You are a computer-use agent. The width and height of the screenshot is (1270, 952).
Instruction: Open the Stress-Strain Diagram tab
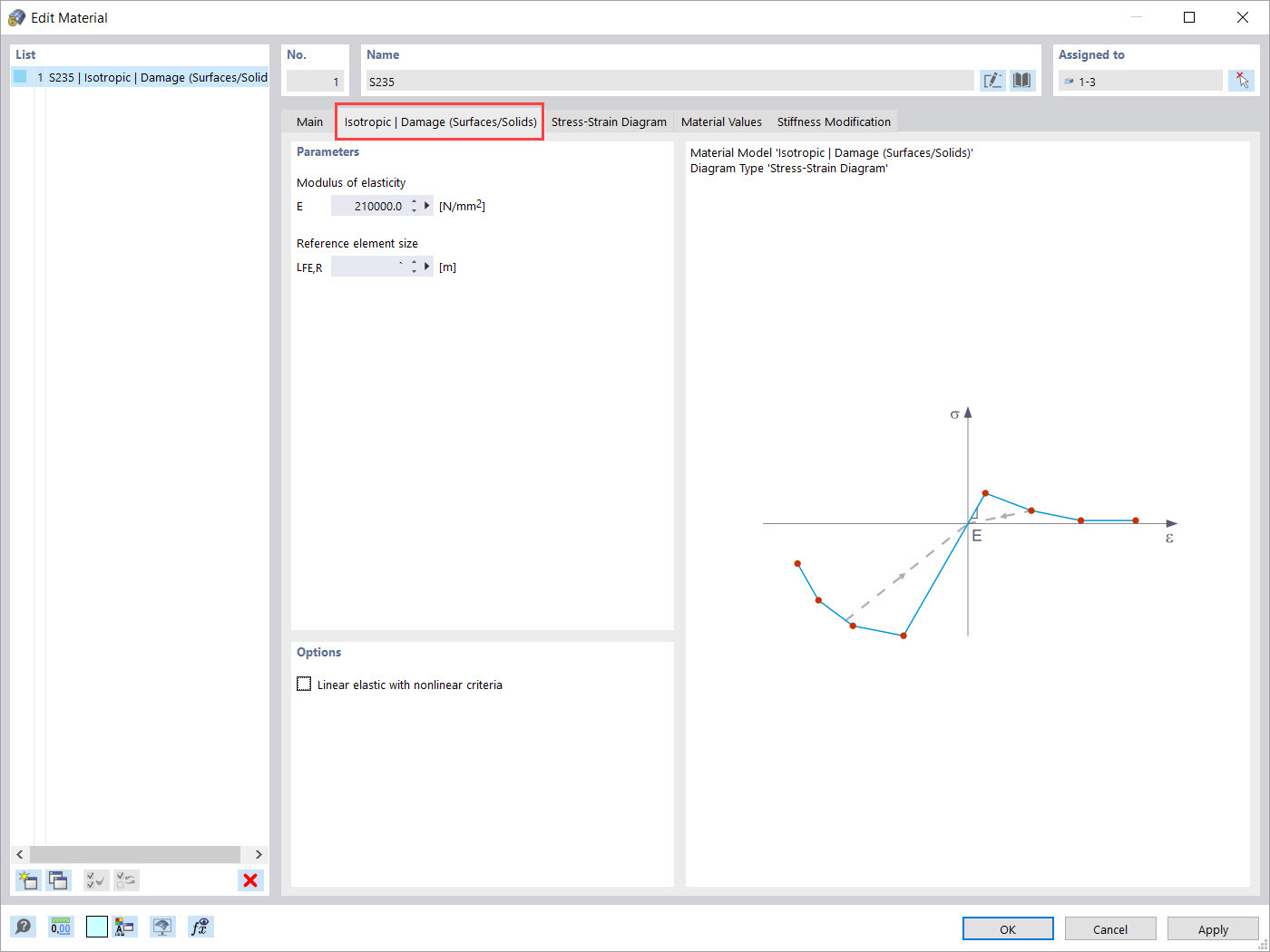(x=609, y=121)
